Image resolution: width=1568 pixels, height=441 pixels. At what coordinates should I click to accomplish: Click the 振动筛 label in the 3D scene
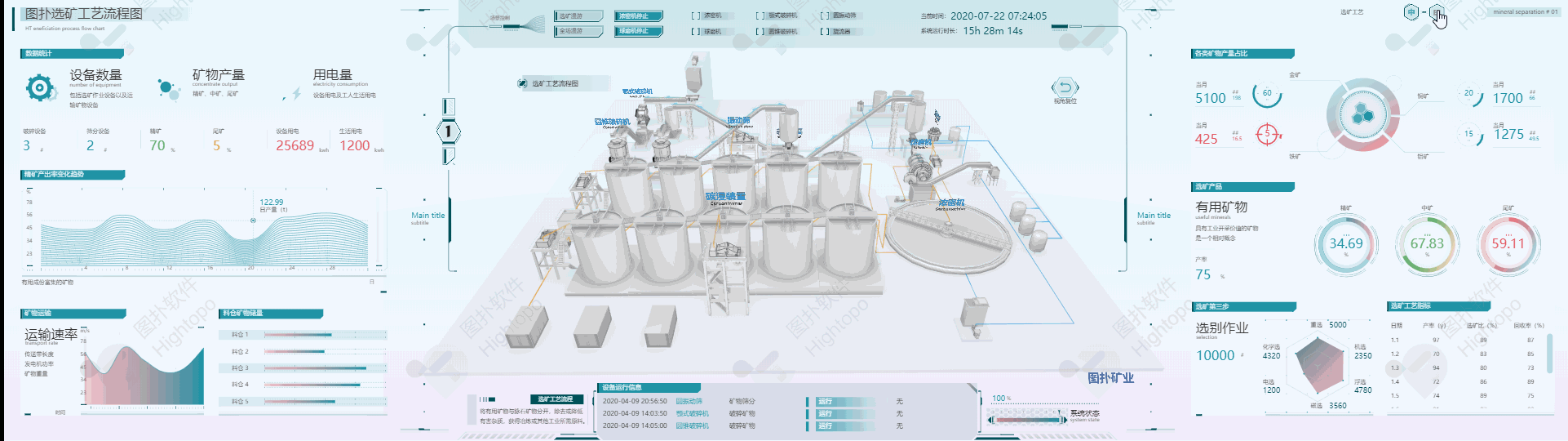739,120
